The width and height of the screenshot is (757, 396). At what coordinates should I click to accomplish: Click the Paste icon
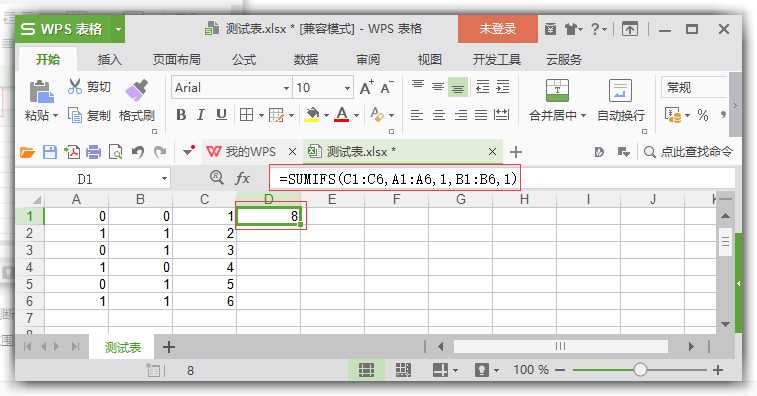(x=42, y=91)
